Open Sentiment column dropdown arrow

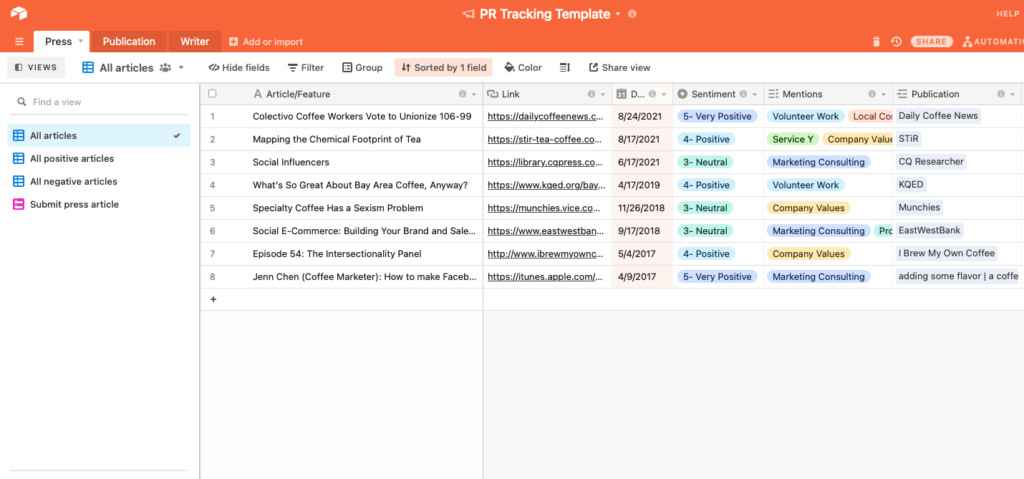click(755, 94)
